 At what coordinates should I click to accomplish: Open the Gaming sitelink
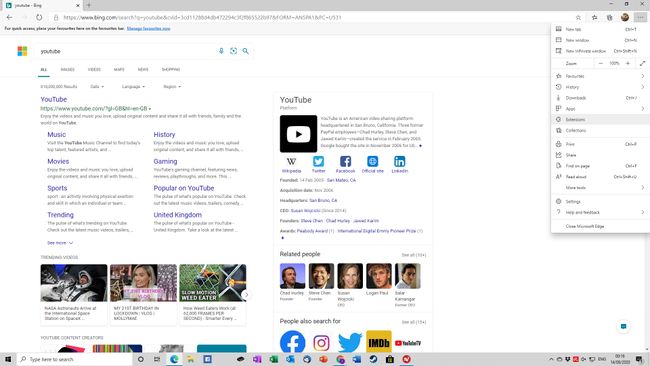[x=165, y=162]
